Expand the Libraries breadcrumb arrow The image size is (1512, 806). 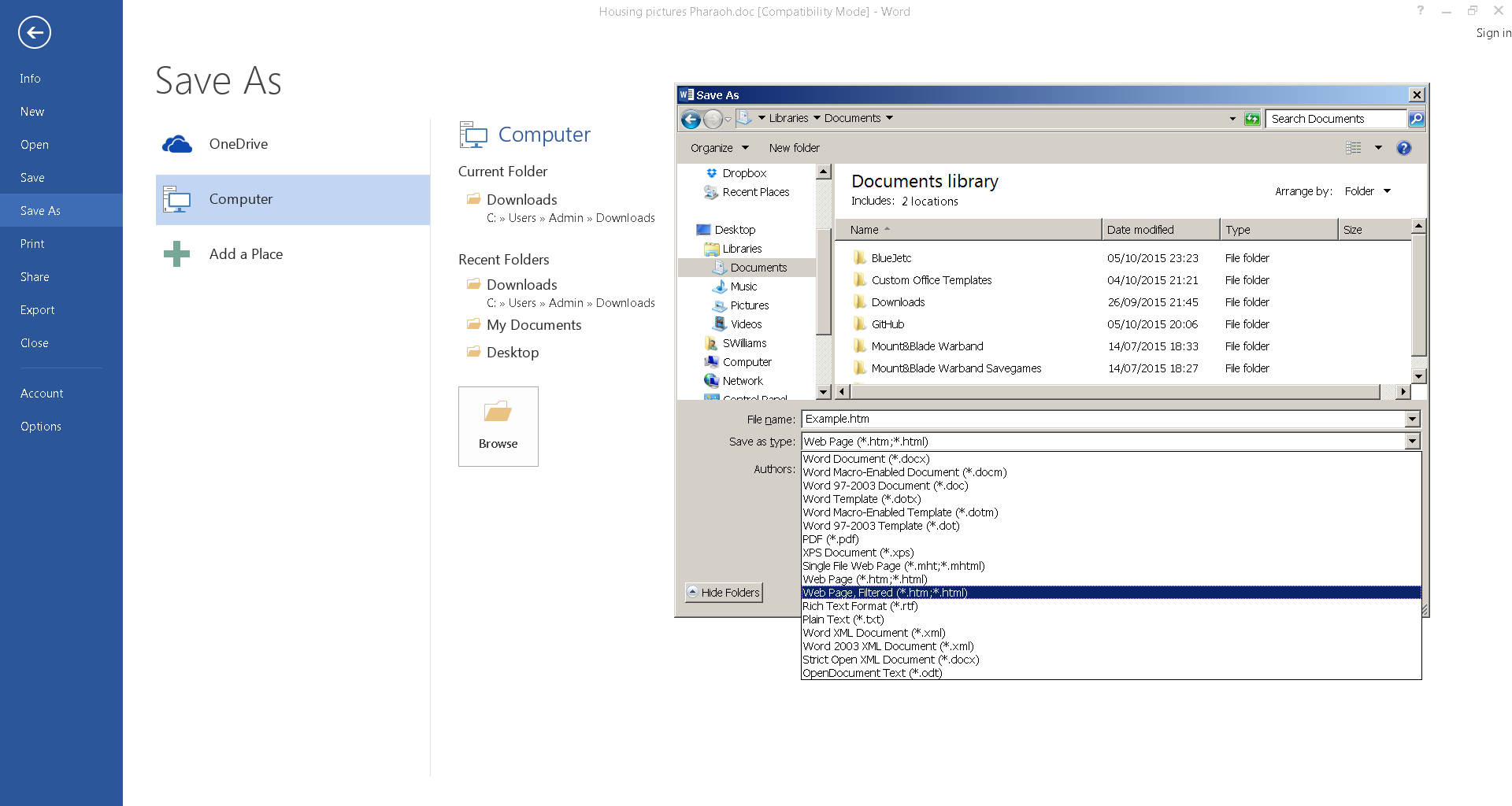[817, 118]
